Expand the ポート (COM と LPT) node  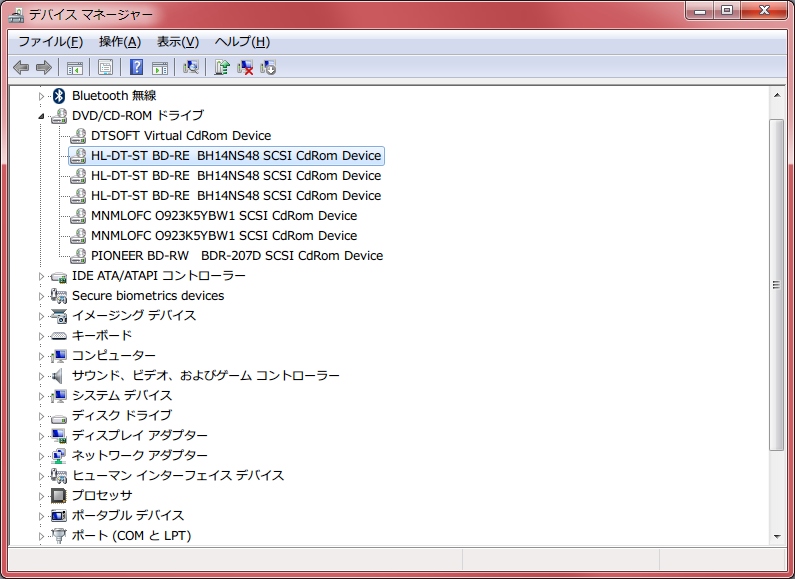click(x=42, y=536)
